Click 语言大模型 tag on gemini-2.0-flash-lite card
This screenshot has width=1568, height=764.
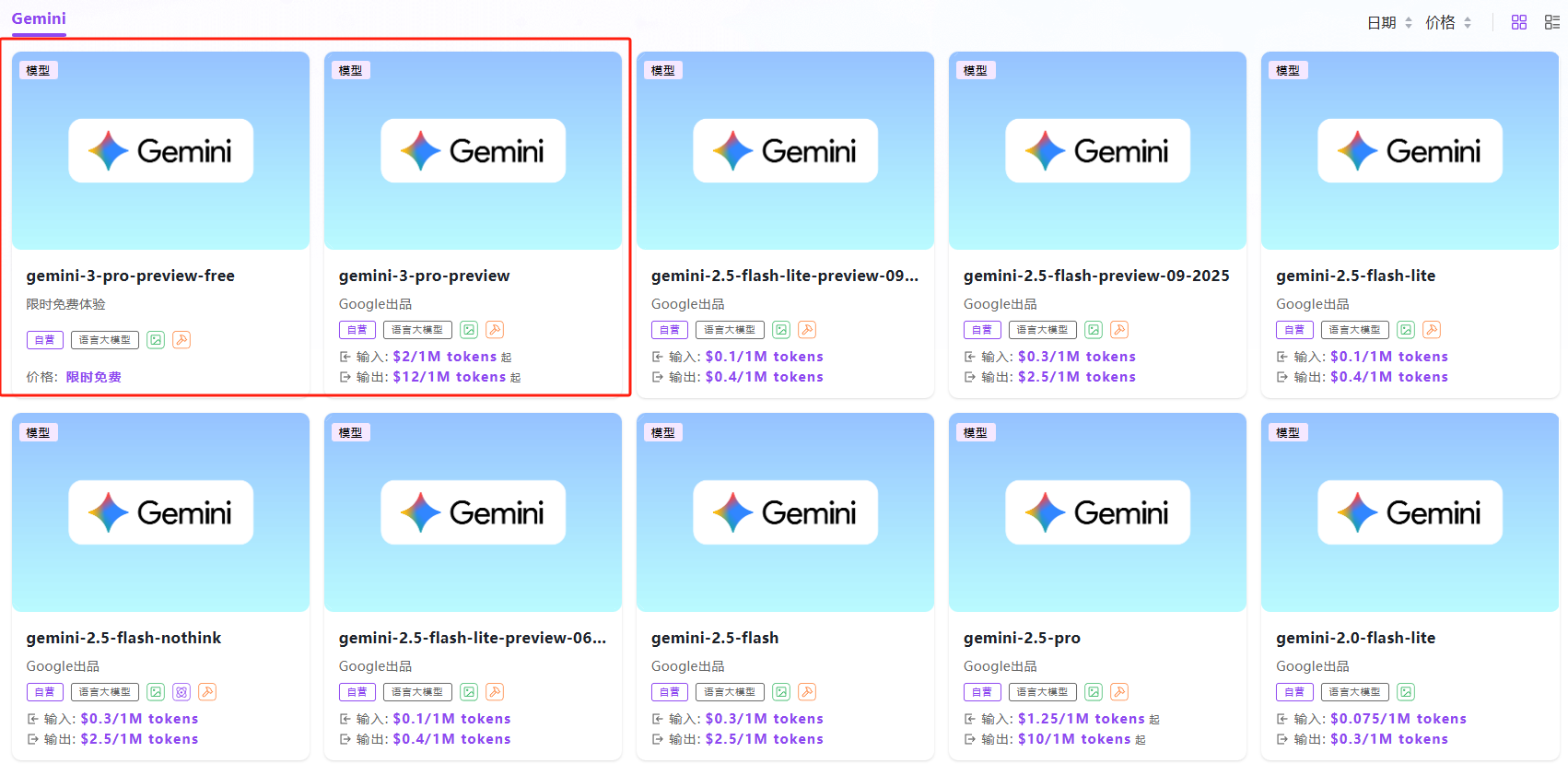pyautogui.click(x=1355, y=692)
